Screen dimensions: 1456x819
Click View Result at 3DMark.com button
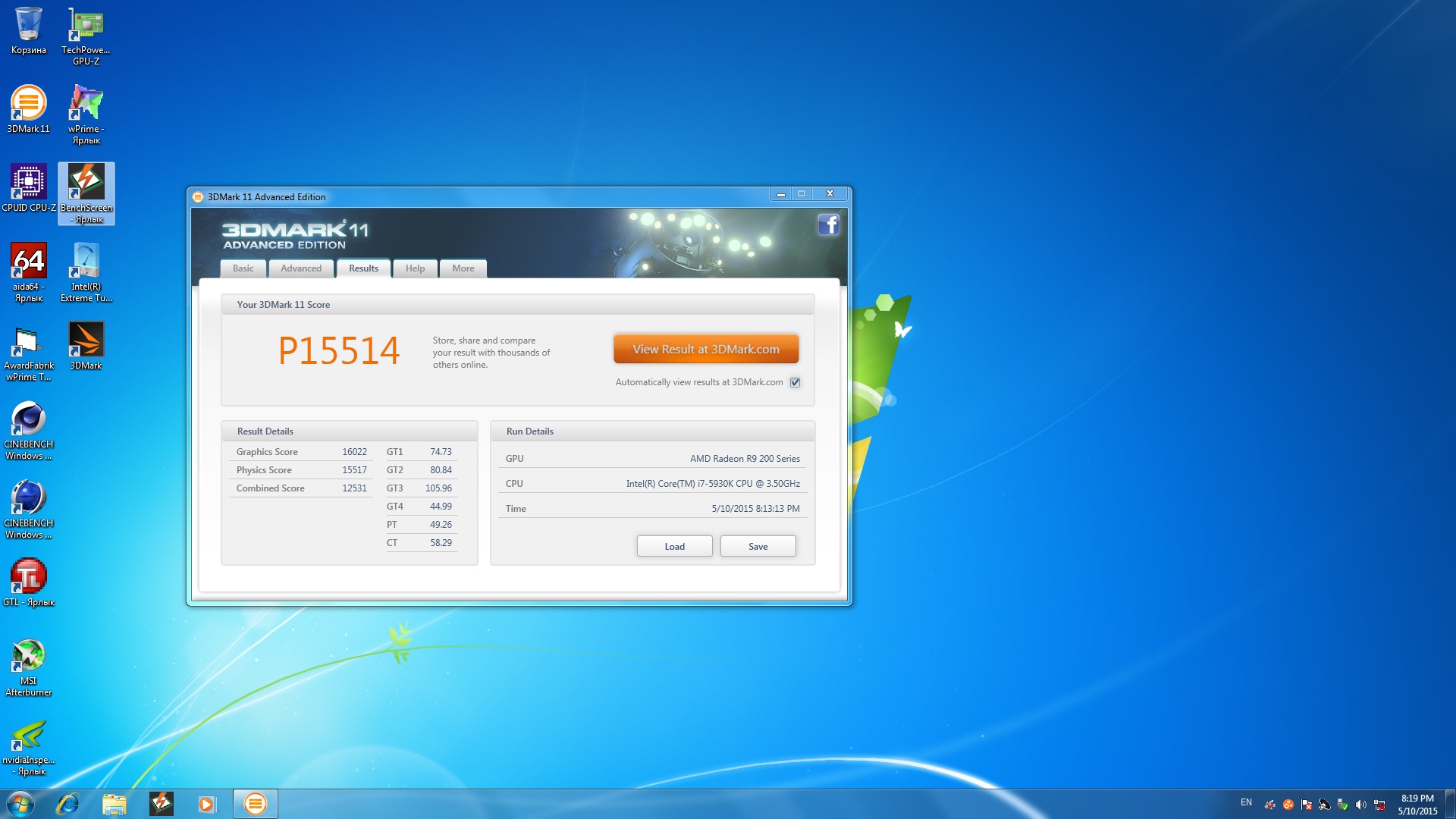(706, 349)
